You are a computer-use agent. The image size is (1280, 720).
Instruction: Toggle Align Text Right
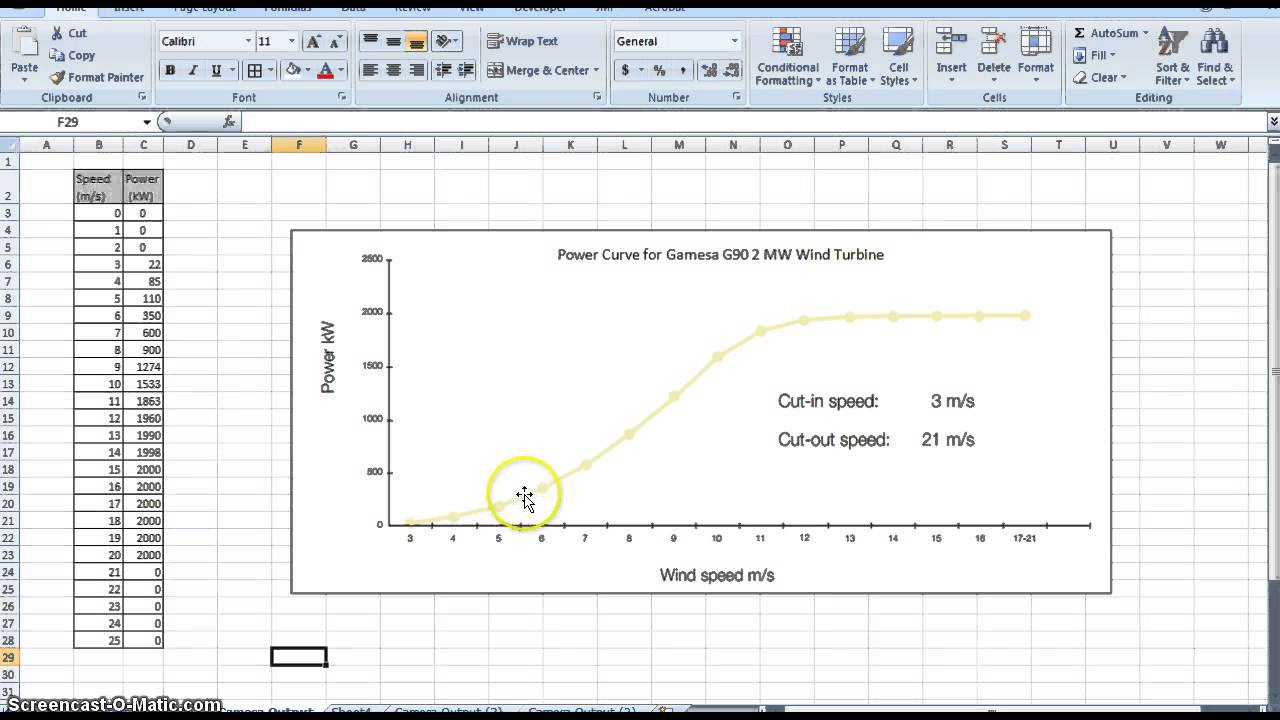pos(416,70)
